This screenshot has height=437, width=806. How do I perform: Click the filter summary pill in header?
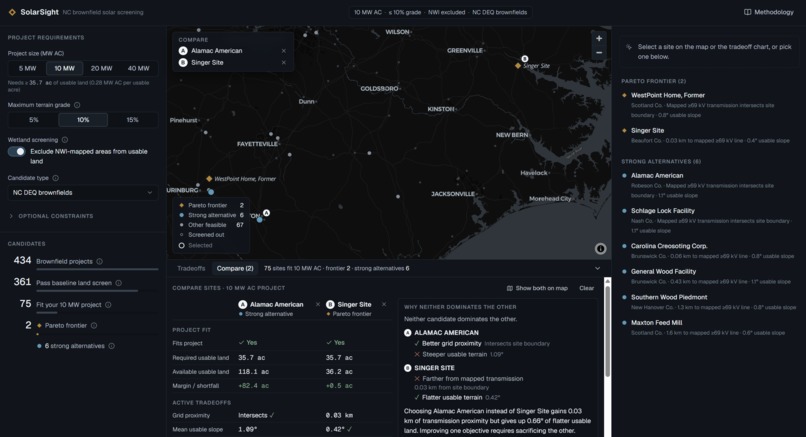(441, 12)
